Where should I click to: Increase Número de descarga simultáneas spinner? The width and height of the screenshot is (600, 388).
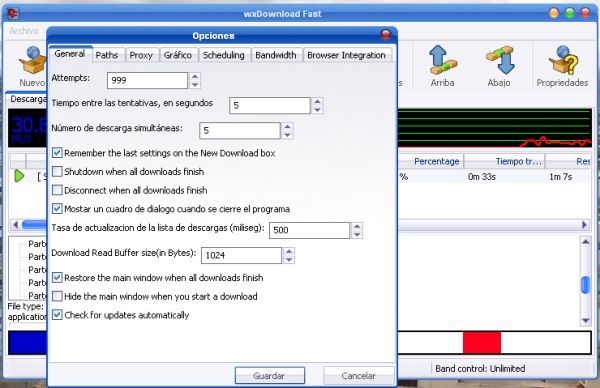pyautogui.click(x=287, y=127)
